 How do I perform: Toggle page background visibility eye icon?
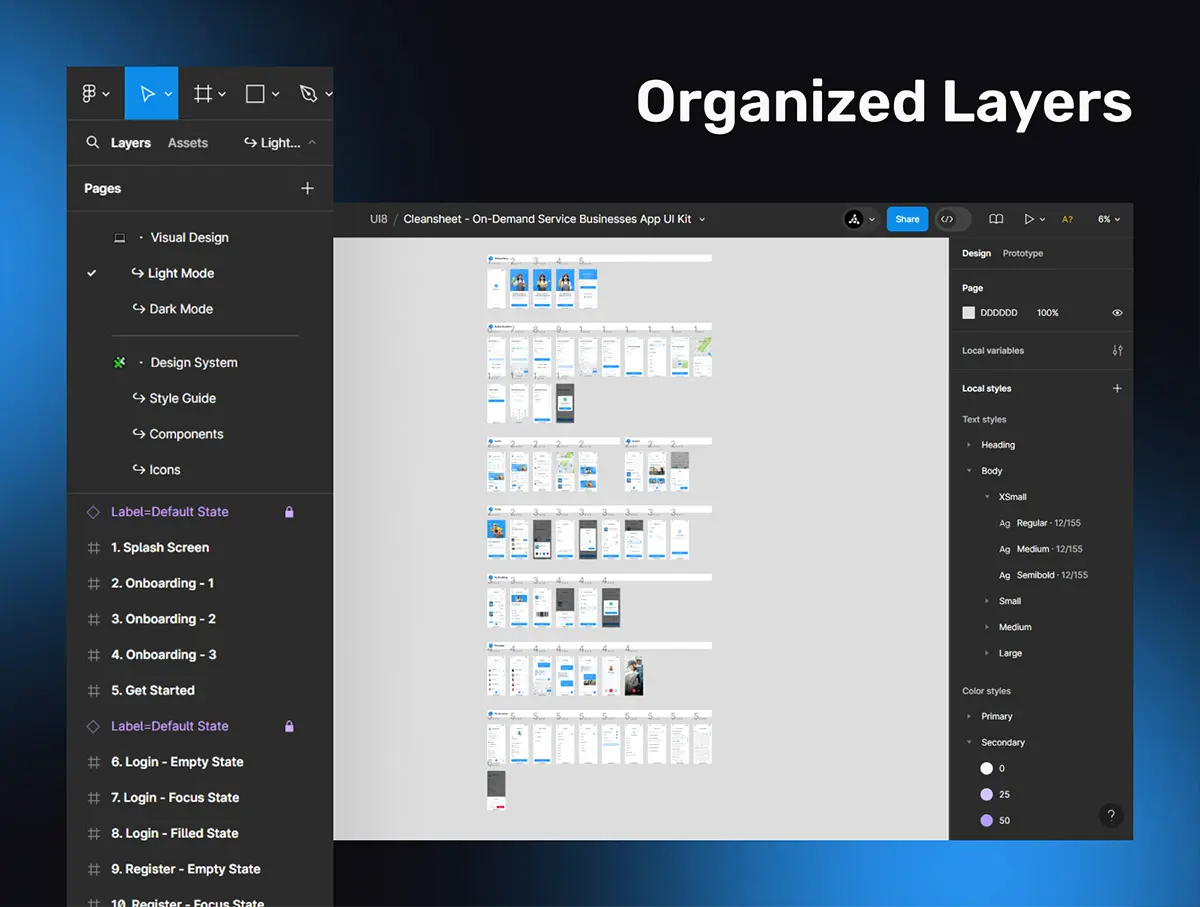point(1117,313)
